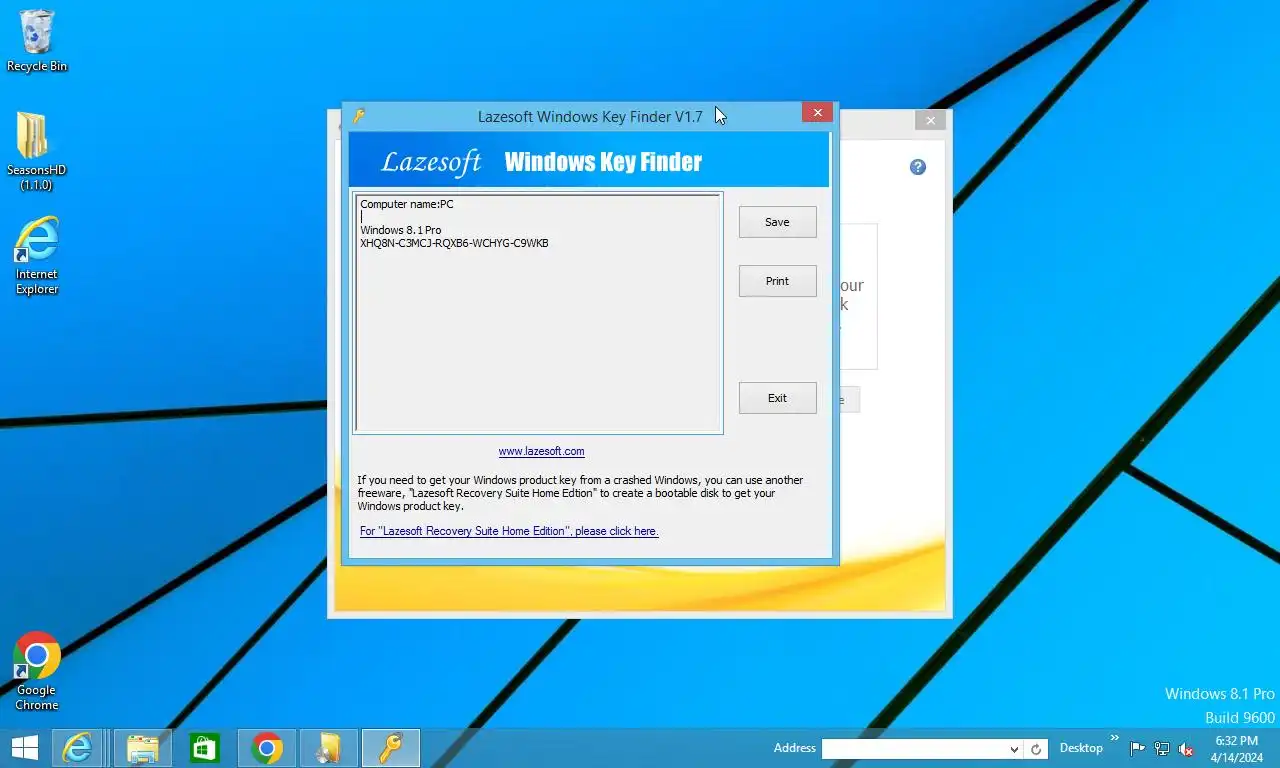
Task: Open File Explorer from taskbar
Action: [143, 748]
